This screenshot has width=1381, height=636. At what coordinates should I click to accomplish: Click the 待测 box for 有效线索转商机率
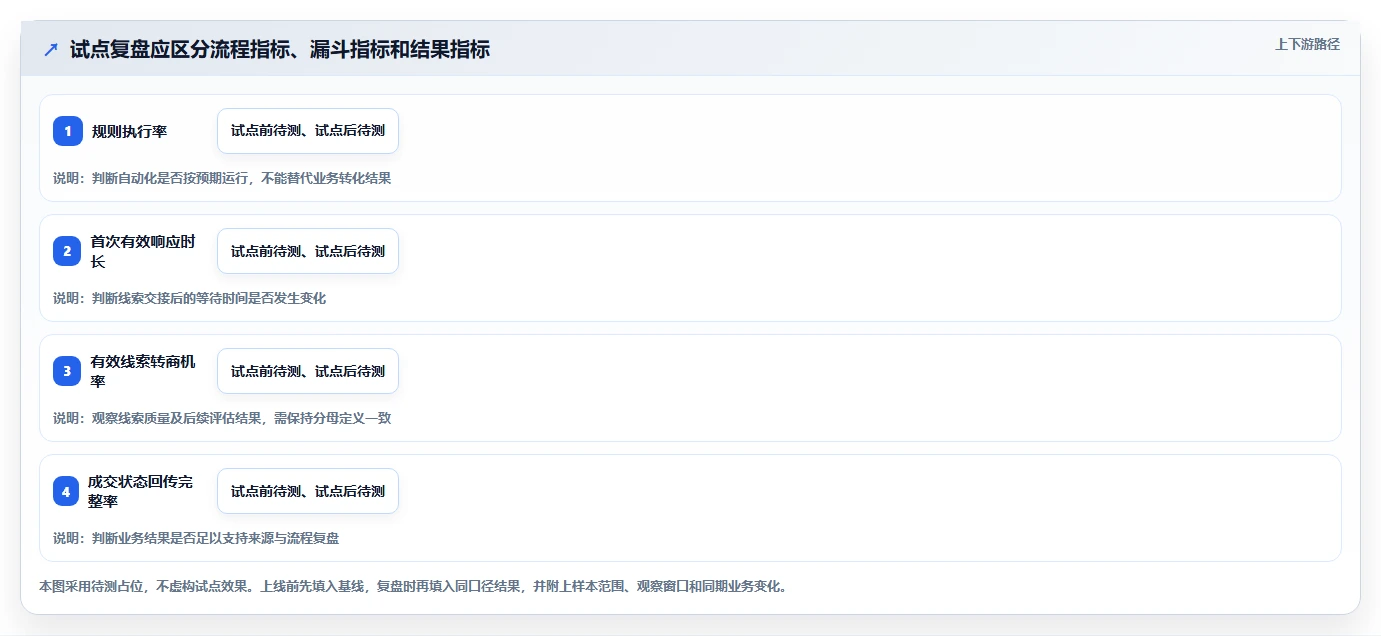click(308, 371)
